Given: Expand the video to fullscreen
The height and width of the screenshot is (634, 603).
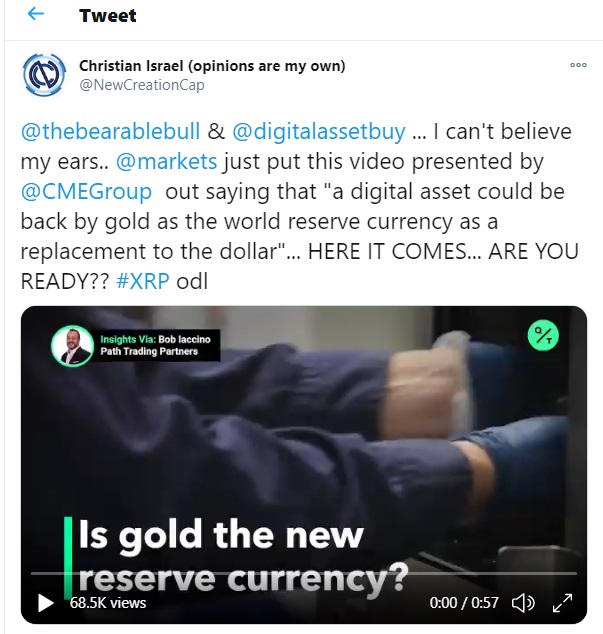Looking at the screenshot, I should tap(563, 603).
